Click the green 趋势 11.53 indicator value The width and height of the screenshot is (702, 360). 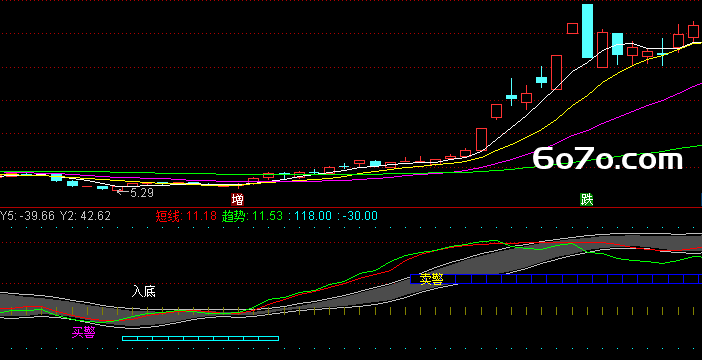(252, 216)
